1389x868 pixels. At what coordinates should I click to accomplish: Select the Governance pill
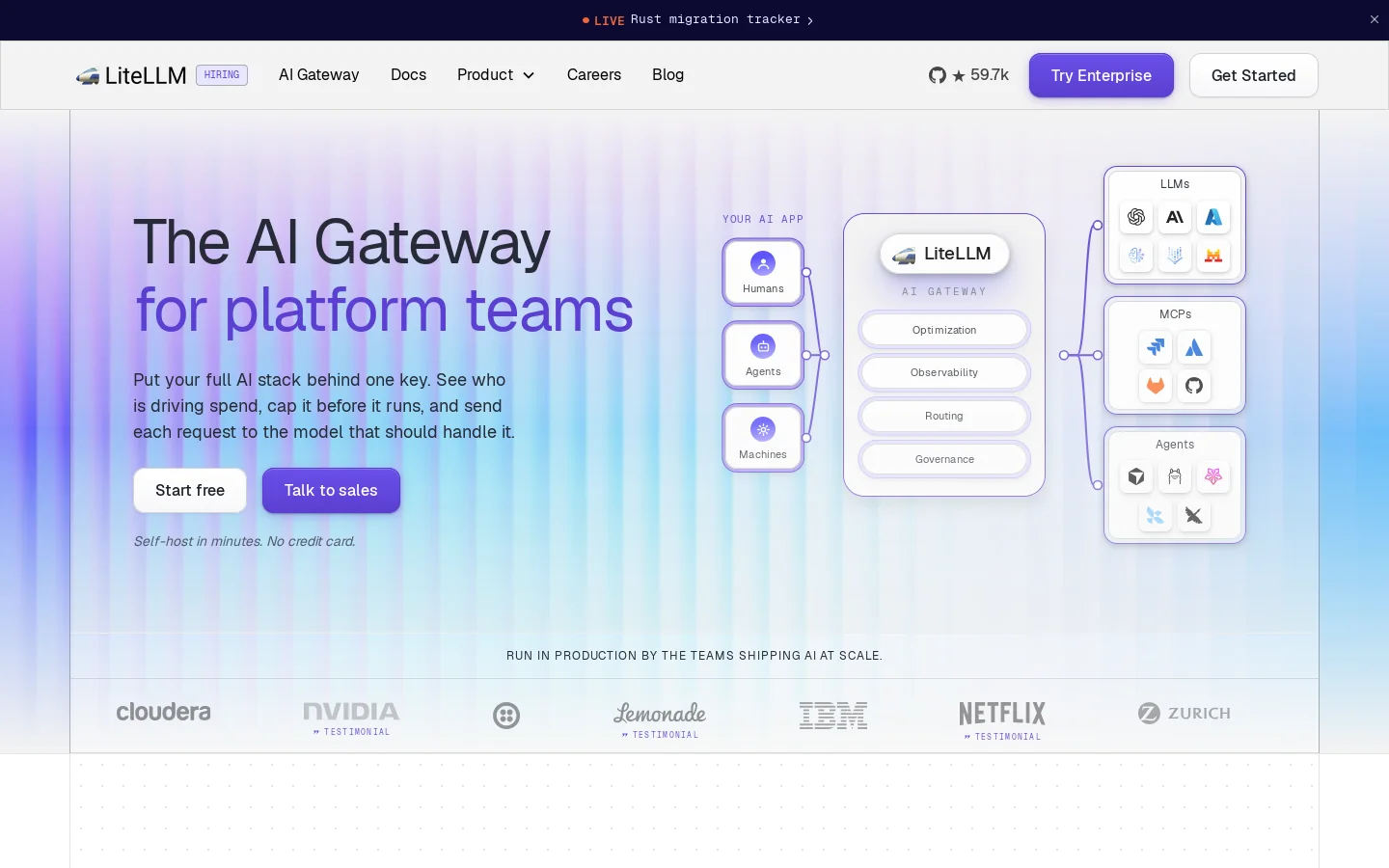(x=944, y=459)
